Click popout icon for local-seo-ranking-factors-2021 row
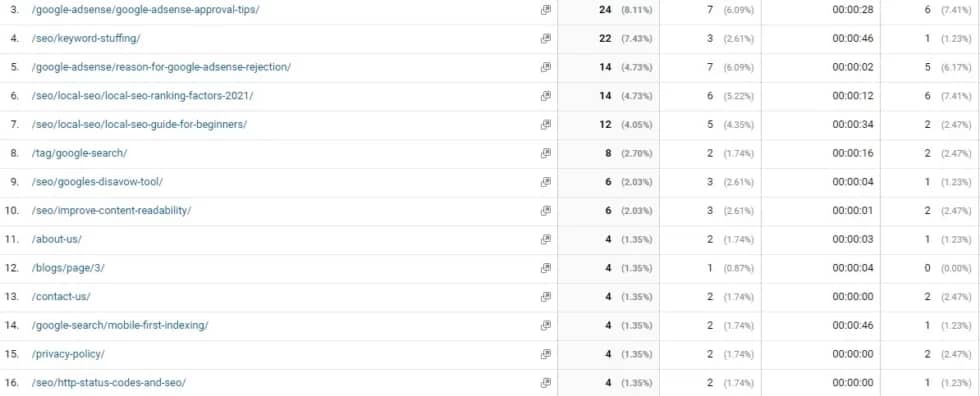Image resolution: width=980 pixels, height=396 pixels. tap(546, 96)
